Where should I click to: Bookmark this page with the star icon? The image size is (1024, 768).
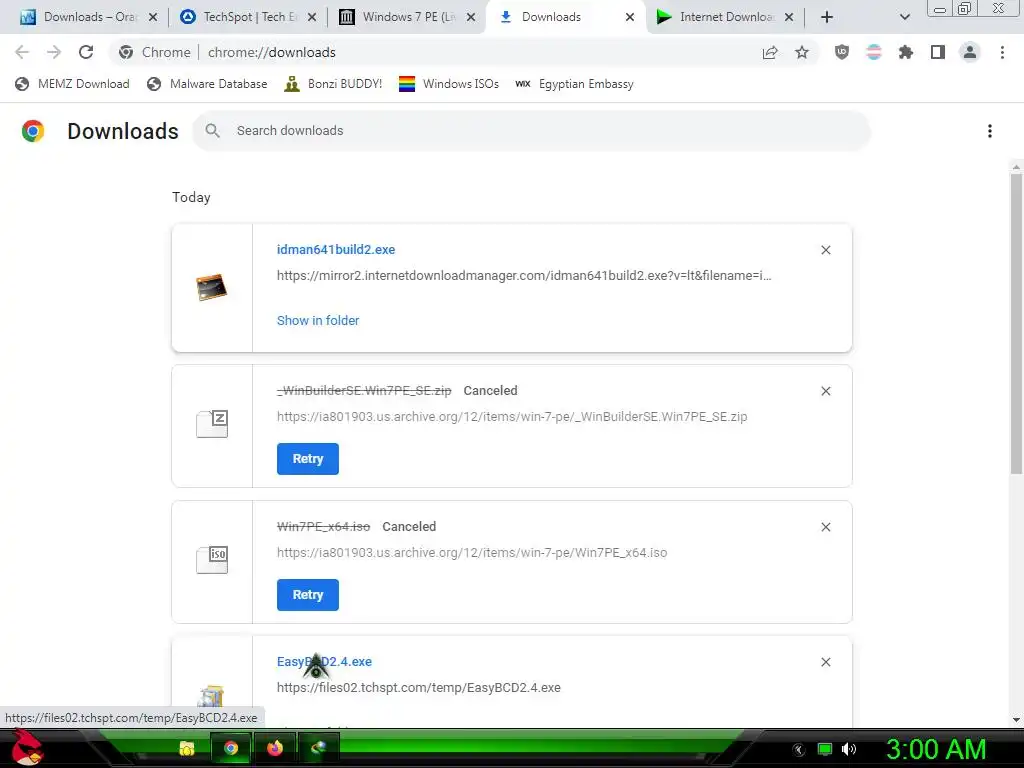[x=802, y=52]
